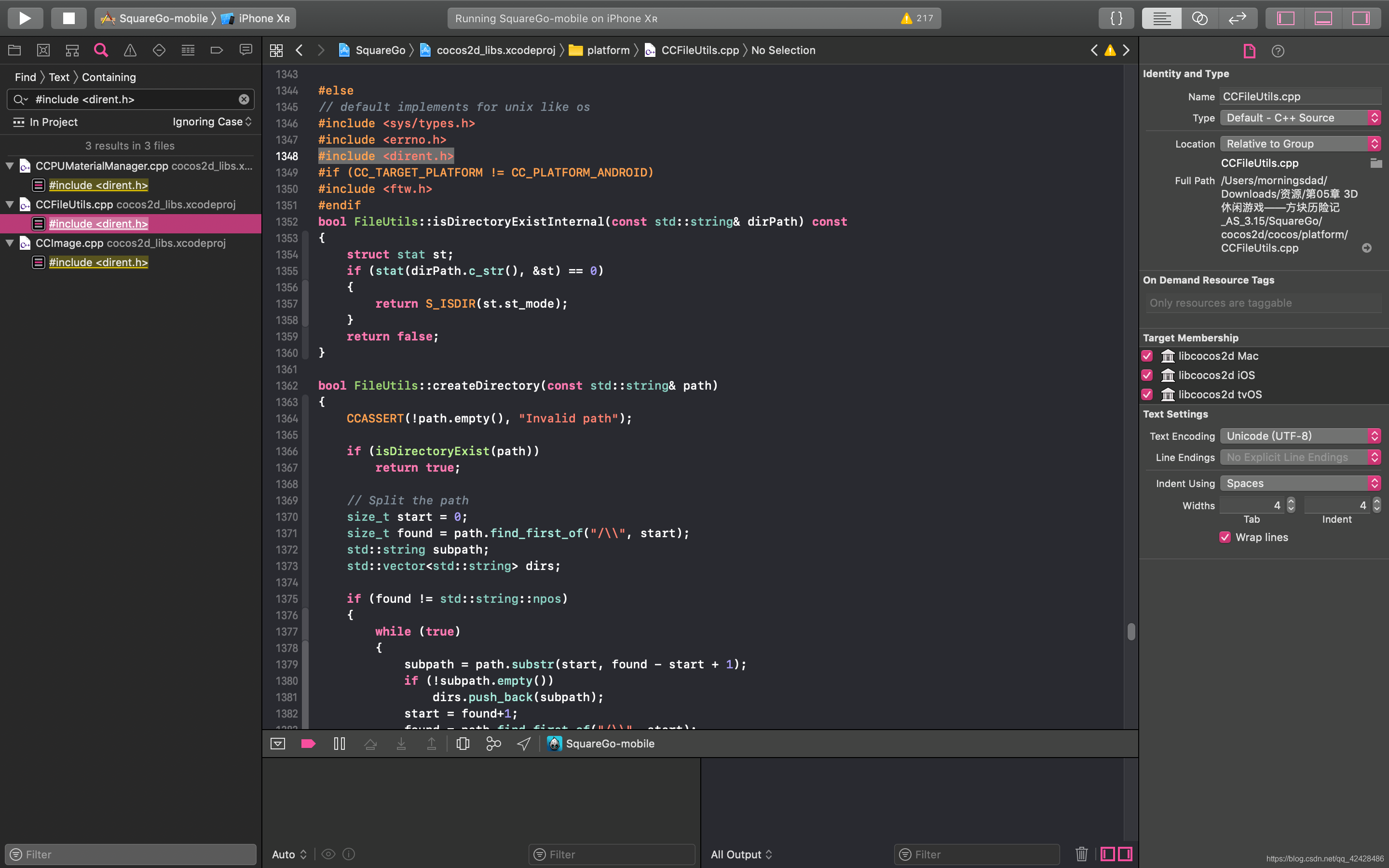
Task: Clear the find search field text
Action: coord(244,99)
